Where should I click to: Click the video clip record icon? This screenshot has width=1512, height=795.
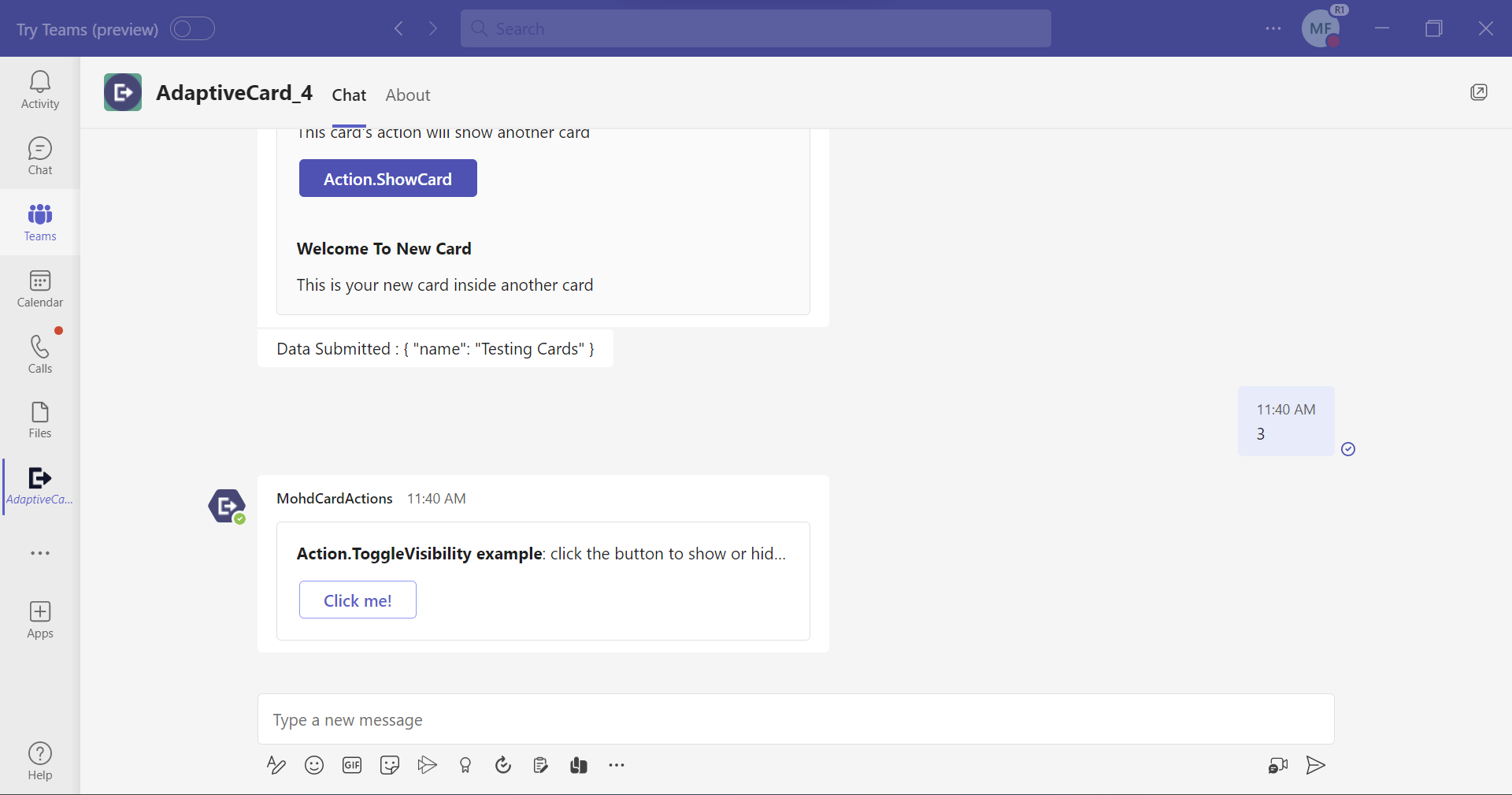click(x=1278, y=765)
